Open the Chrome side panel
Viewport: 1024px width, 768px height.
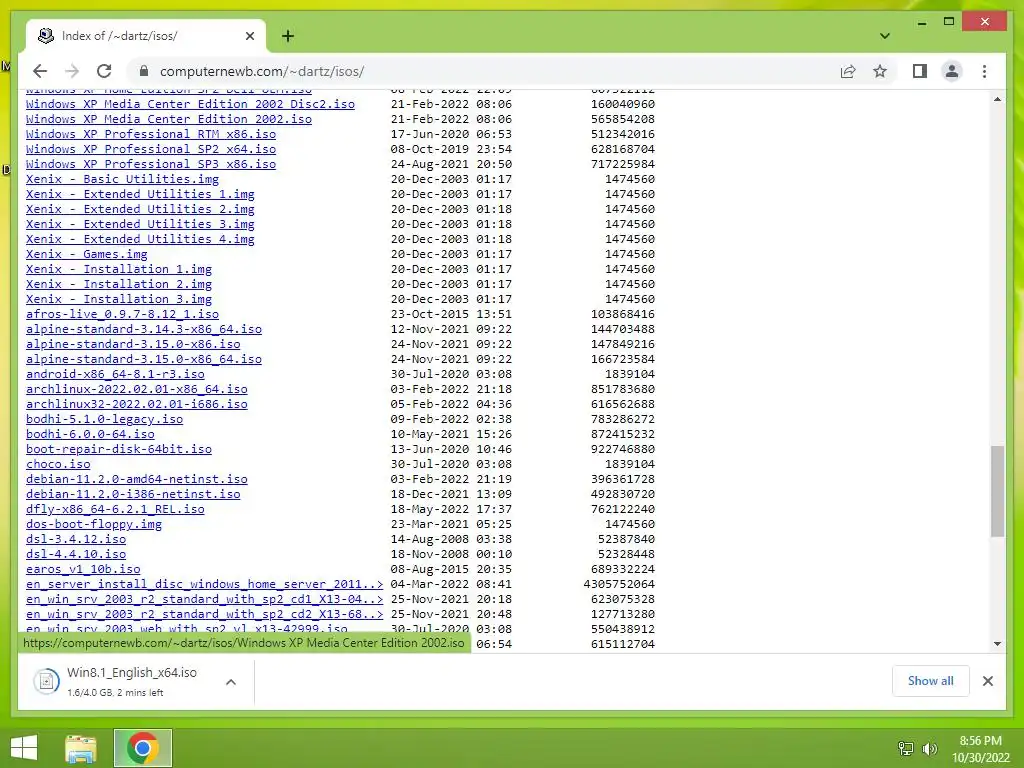pos(920,71)
